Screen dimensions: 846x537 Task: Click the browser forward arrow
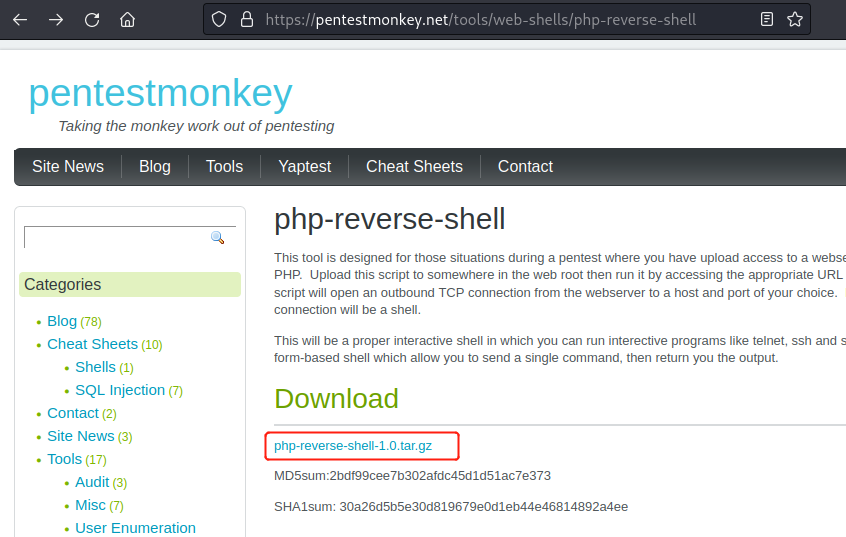point(56,19)
